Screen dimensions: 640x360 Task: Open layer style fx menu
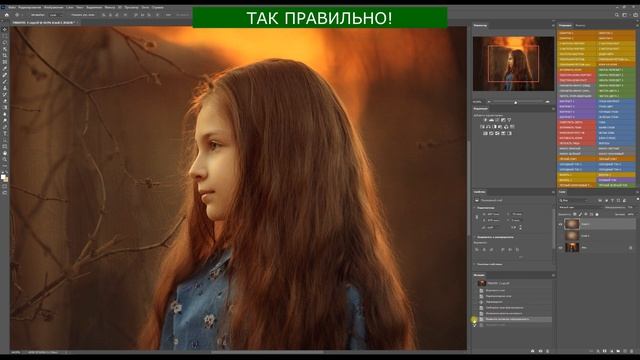(598, 351)
